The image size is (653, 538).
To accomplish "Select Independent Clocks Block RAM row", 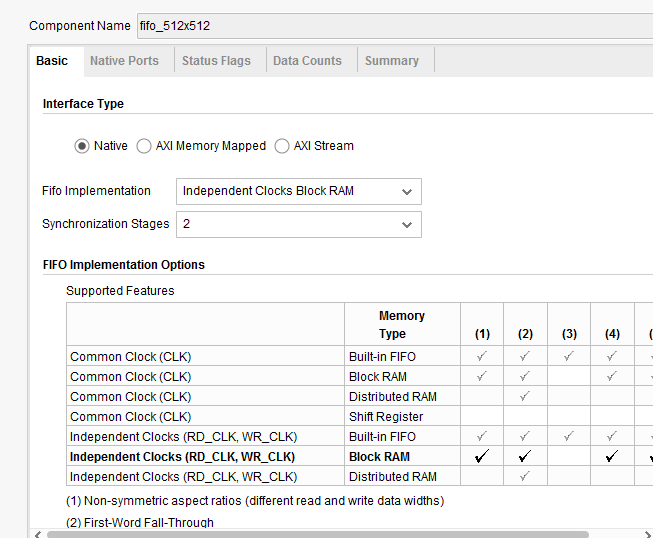I will tap(183, 457).
